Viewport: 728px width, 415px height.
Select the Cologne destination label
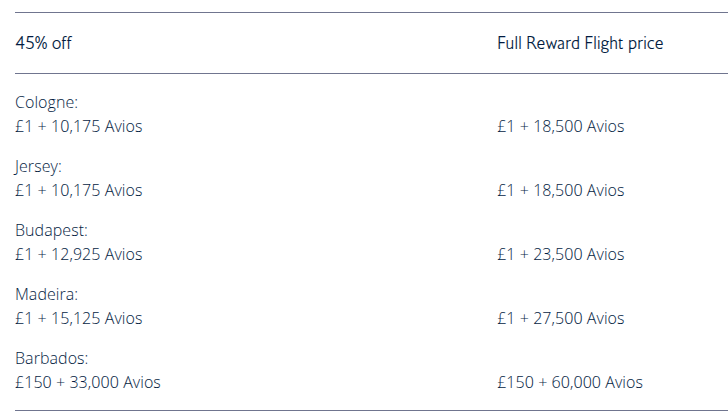pyautogui.click(x=47, y=102)
